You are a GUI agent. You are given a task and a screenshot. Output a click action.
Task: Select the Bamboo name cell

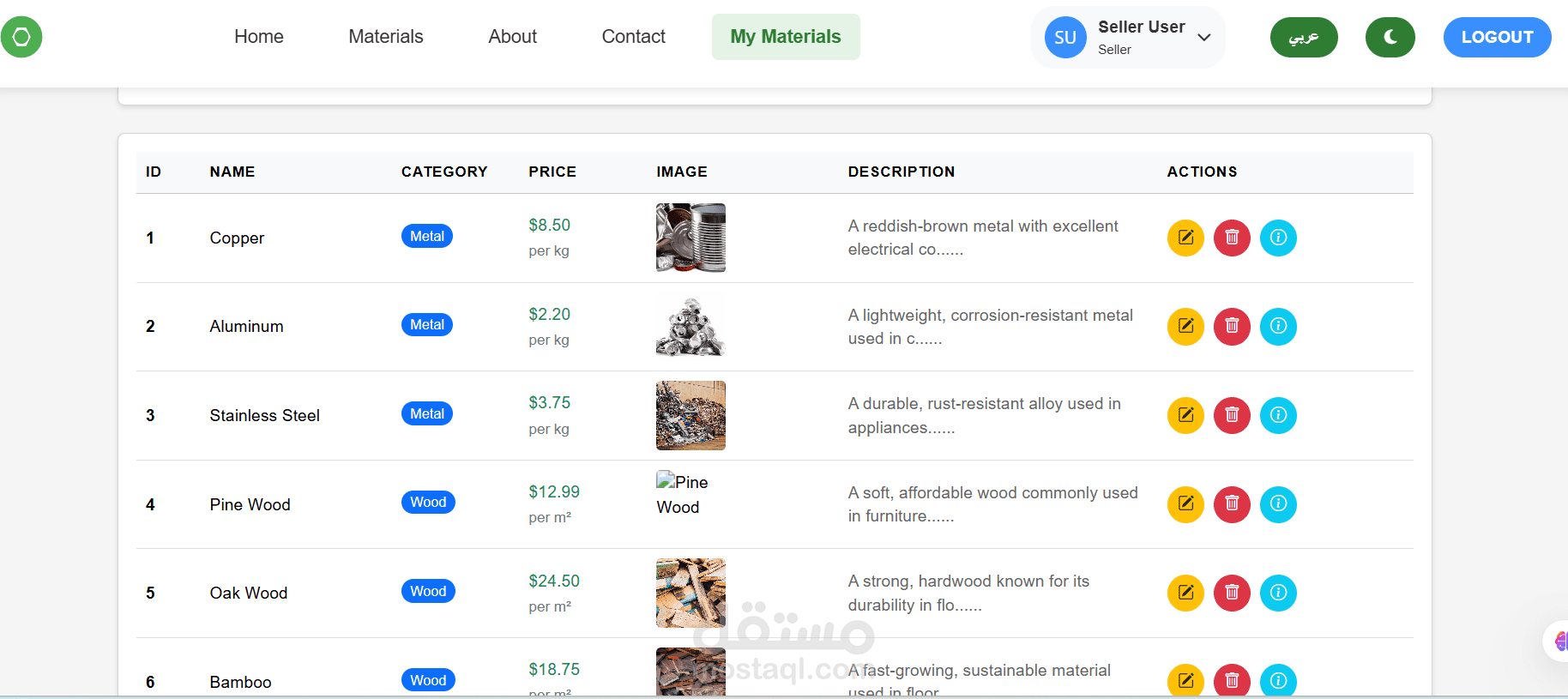(x=240, y=682)
